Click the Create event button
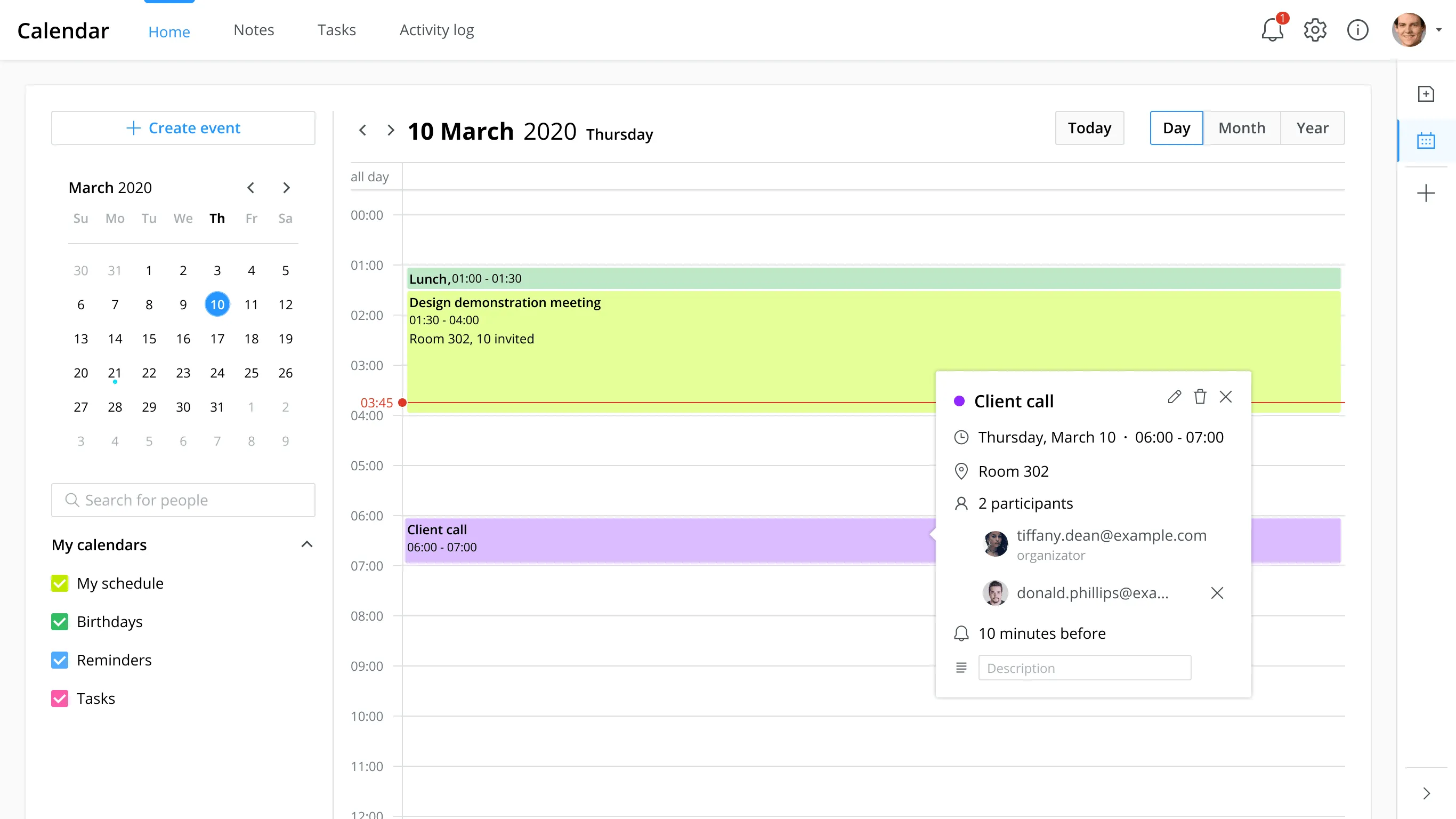This screenshot has width=1456, height=819. (x=183, y=128)
